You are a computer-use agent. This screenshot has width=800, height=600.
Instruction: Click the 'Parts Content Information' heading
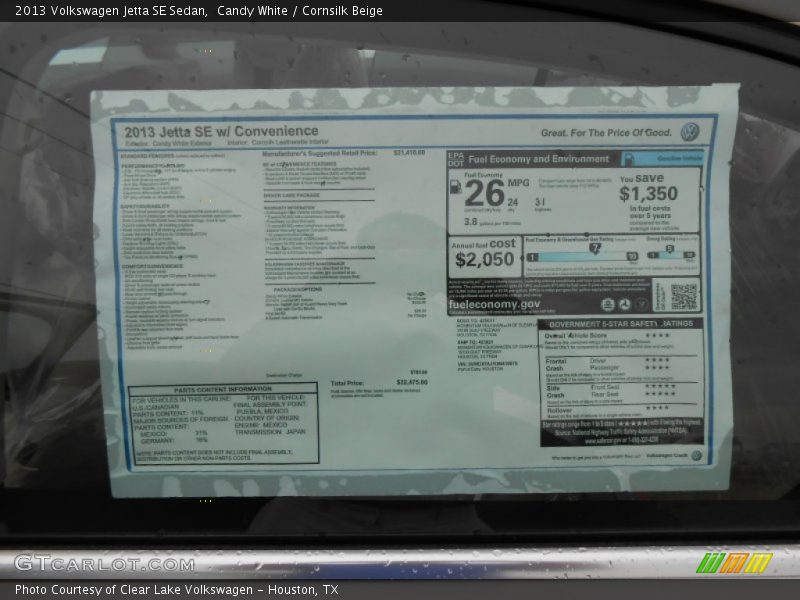tap(223, 389)
